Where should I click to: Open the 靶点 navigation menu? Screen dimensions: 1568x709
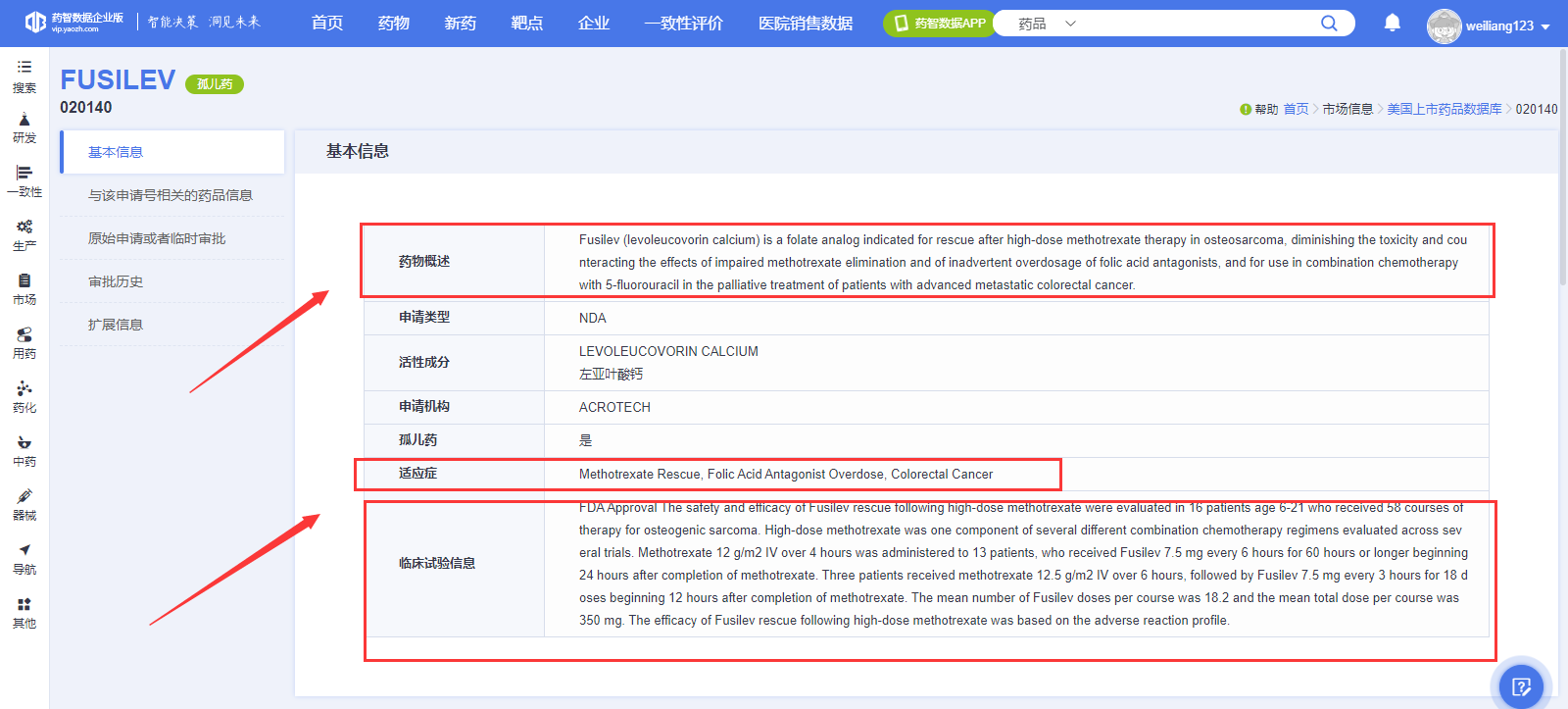pyautogui.click(x=527, y=23)
